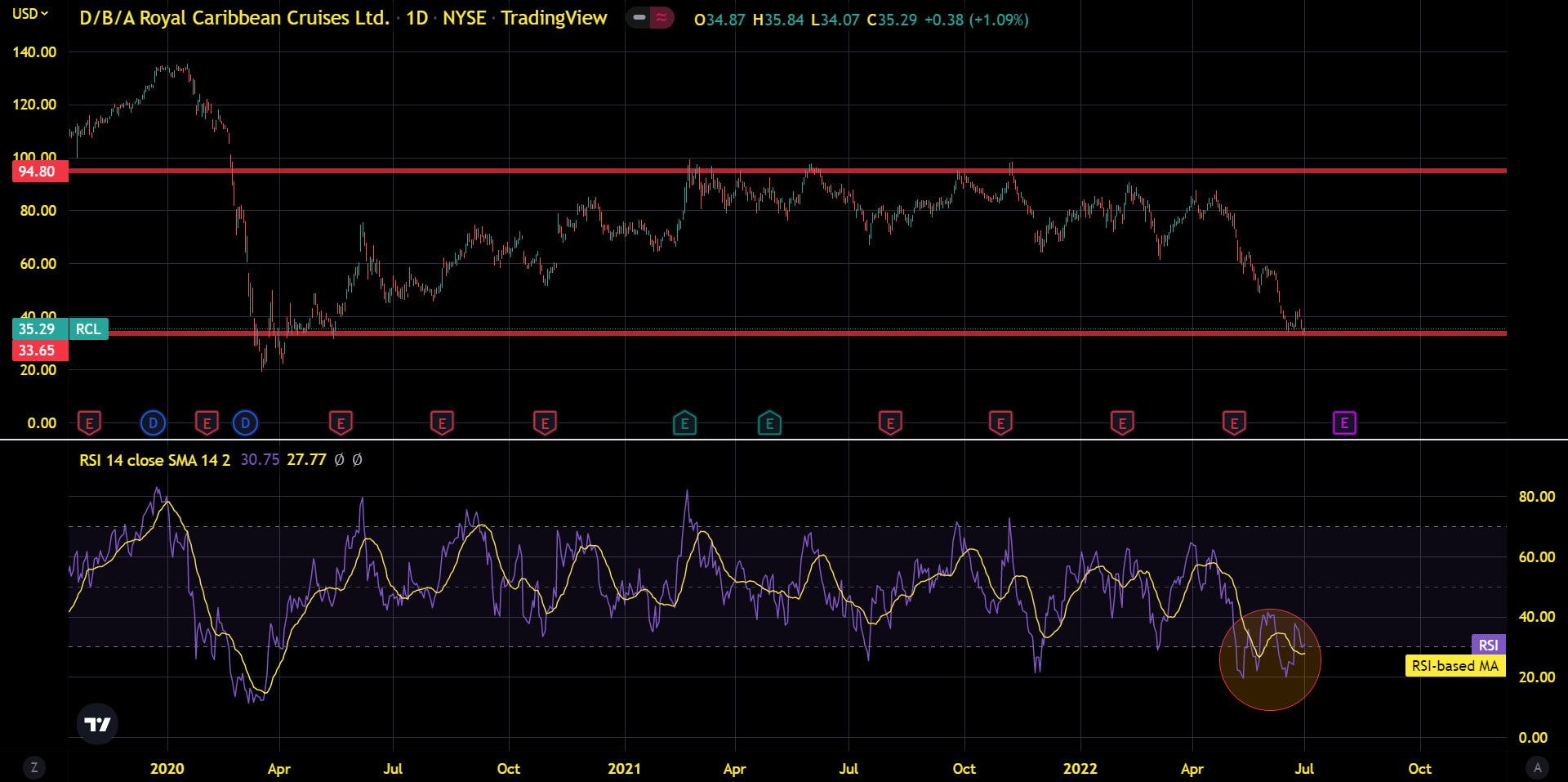Image resolution: width=1568 pixels, height=782 pixels.
Task: Click the low price value L34.07
Action: click(835, 20)
